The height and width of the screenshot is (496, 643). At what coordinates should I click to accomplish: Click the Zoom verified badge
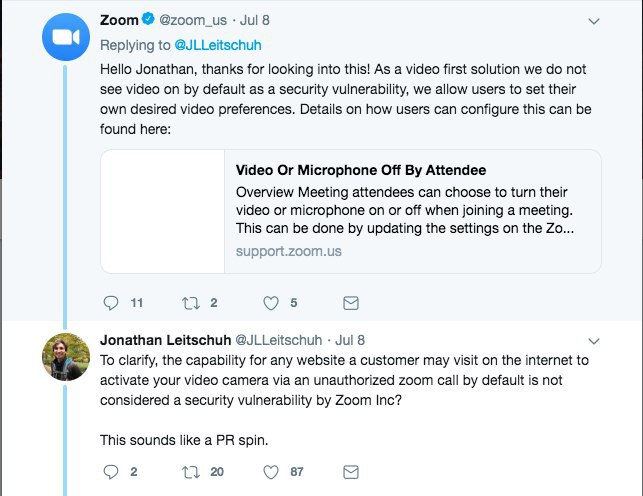[x=148, y=19]
